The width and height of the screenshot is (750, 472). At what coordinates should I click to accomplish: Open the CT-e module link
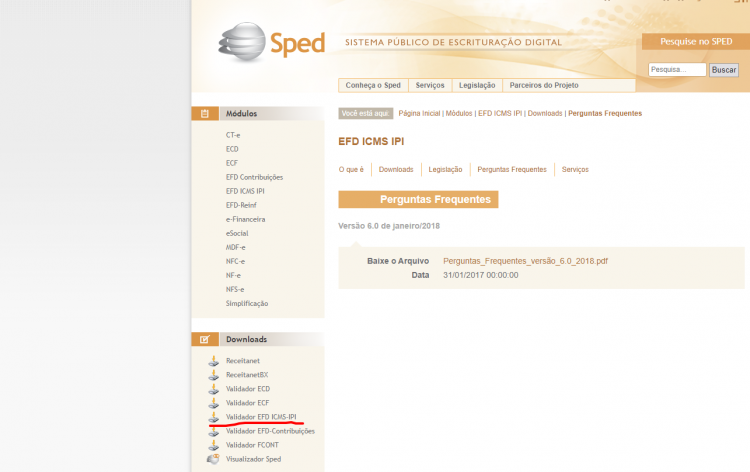(x=233, y=135)
